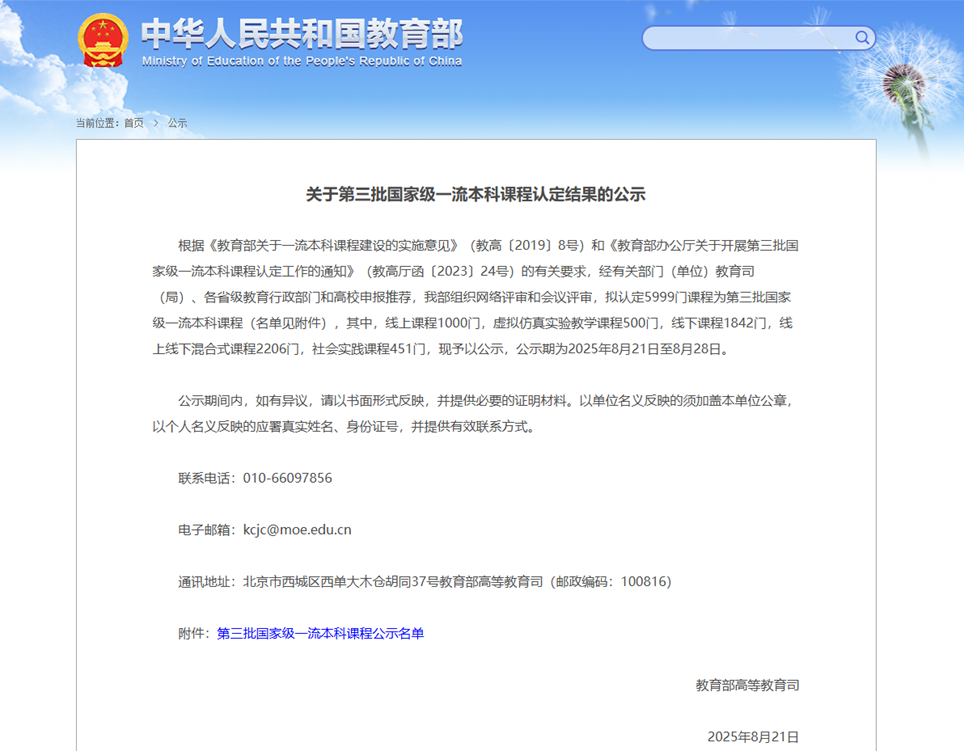Click the breadcrumb arrow separator

click(x=156, y=123)
